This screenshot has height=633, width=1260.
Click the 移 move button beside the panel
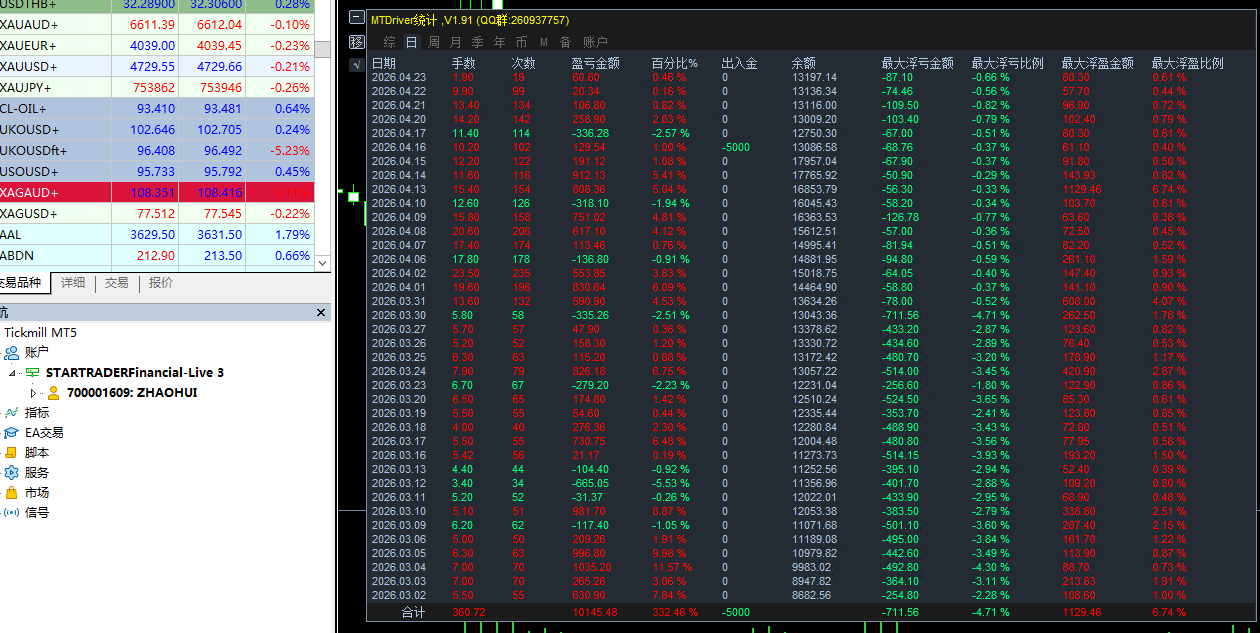(357, 41)
